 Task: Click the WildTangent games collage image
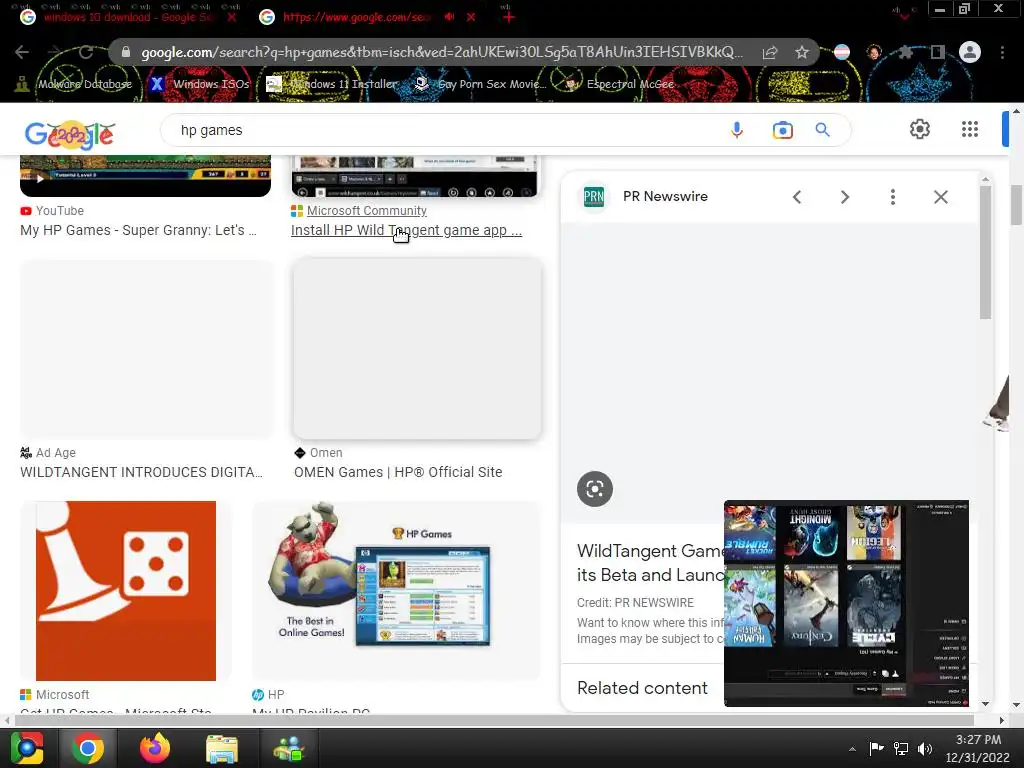[x=846, y=603]
